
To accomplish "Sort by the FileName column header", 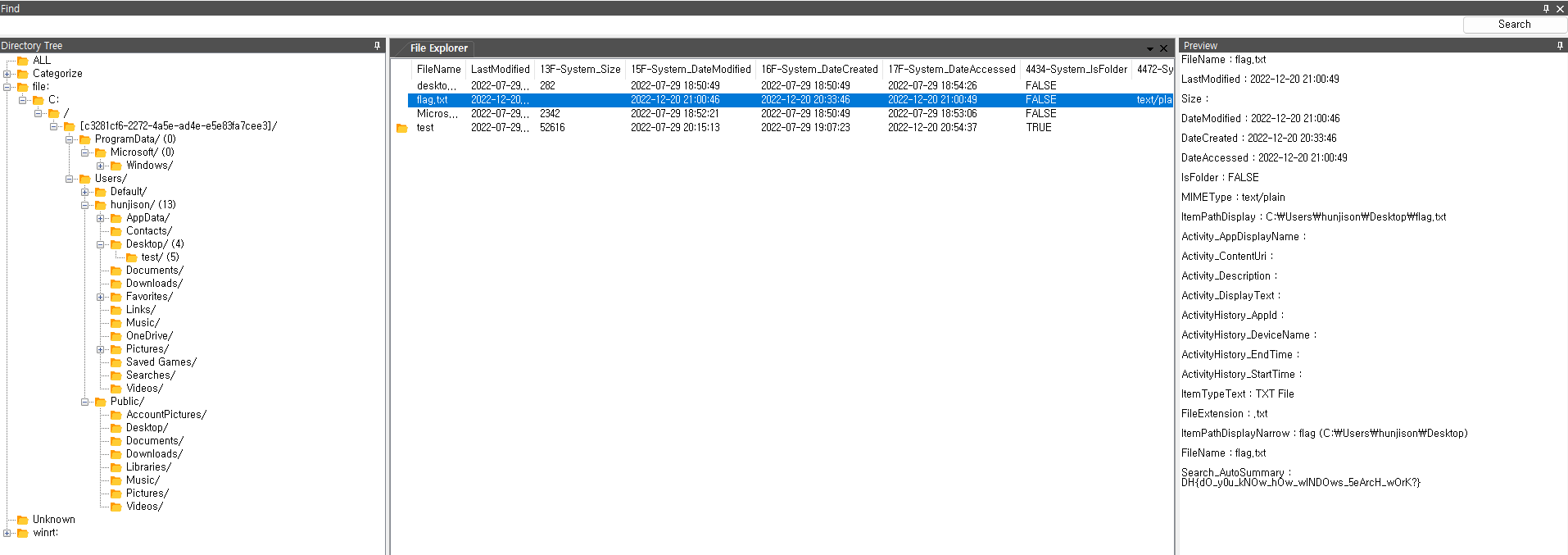I will click(438, 70).
